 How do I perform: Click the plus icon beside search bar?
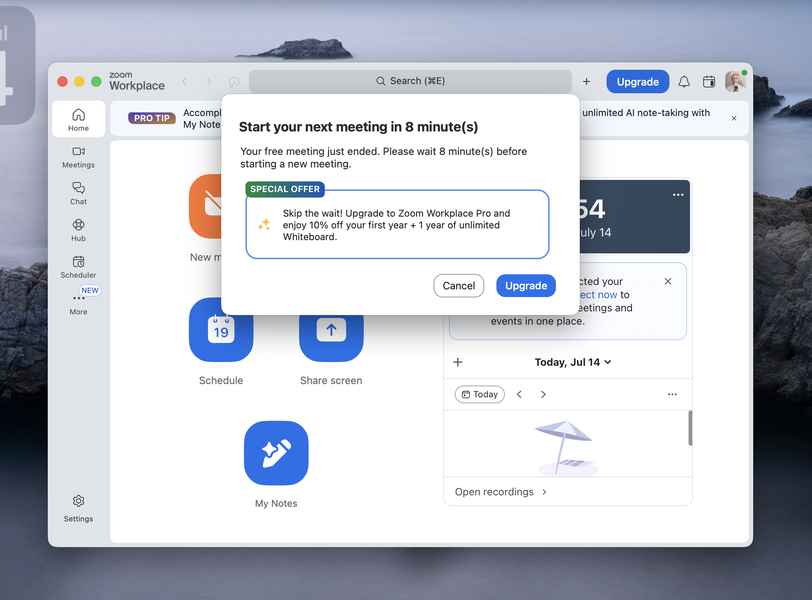click(586, 81)
